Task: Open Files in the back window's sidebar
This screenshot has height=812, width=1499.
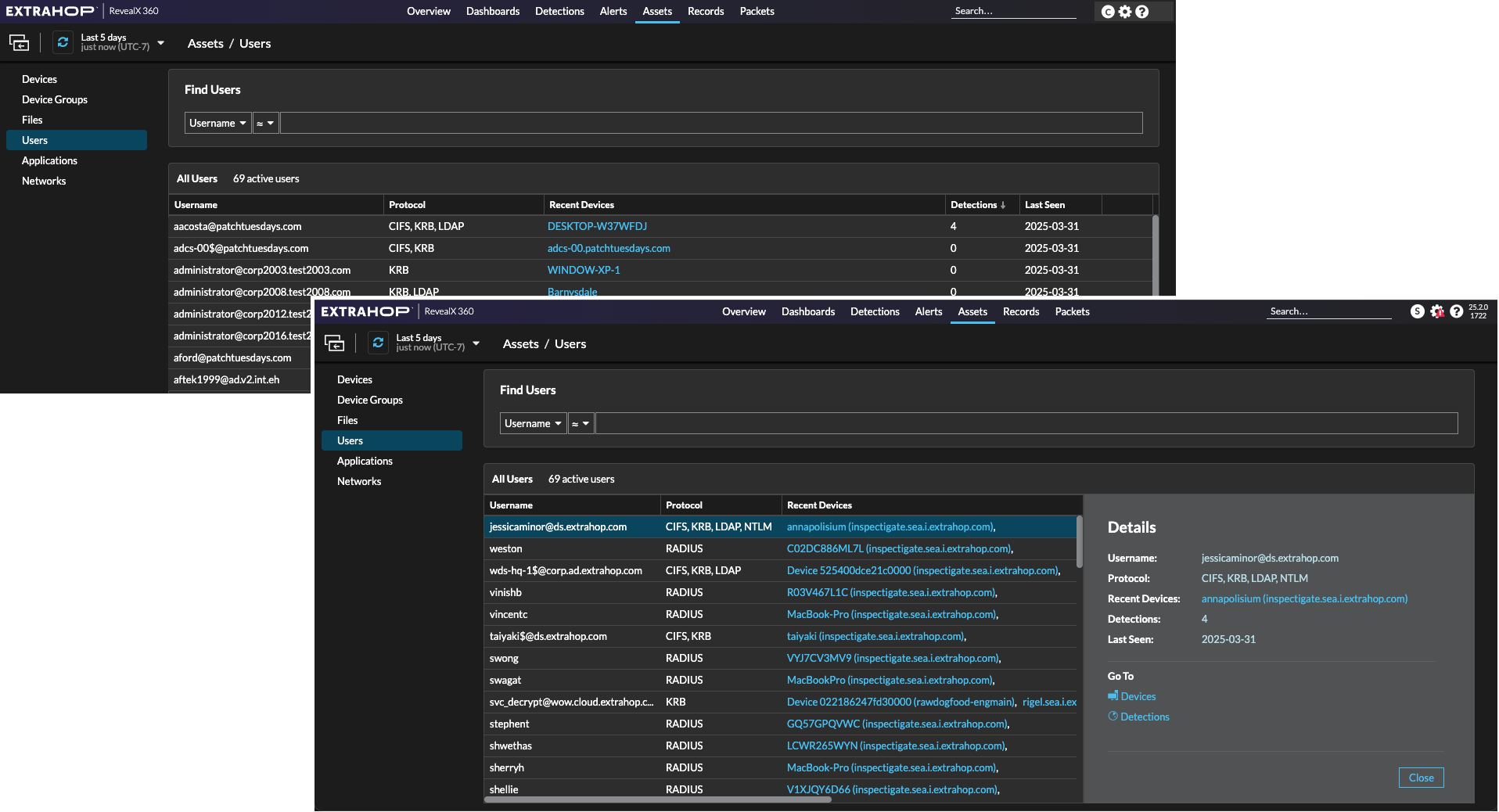Action: click(77, 120)
